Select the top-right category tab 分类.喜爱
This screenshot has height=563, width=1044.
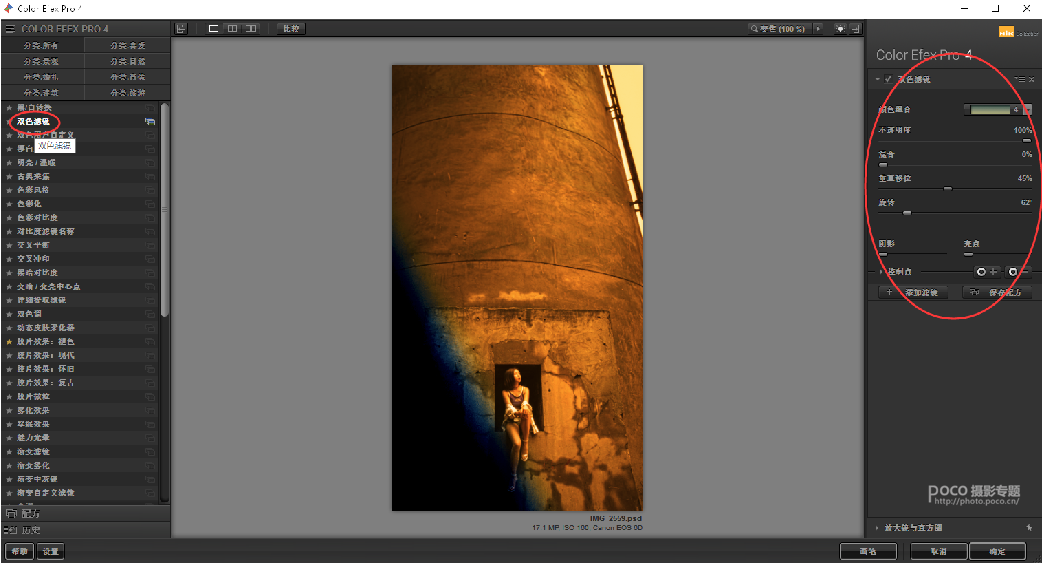(x=127, y=45)
